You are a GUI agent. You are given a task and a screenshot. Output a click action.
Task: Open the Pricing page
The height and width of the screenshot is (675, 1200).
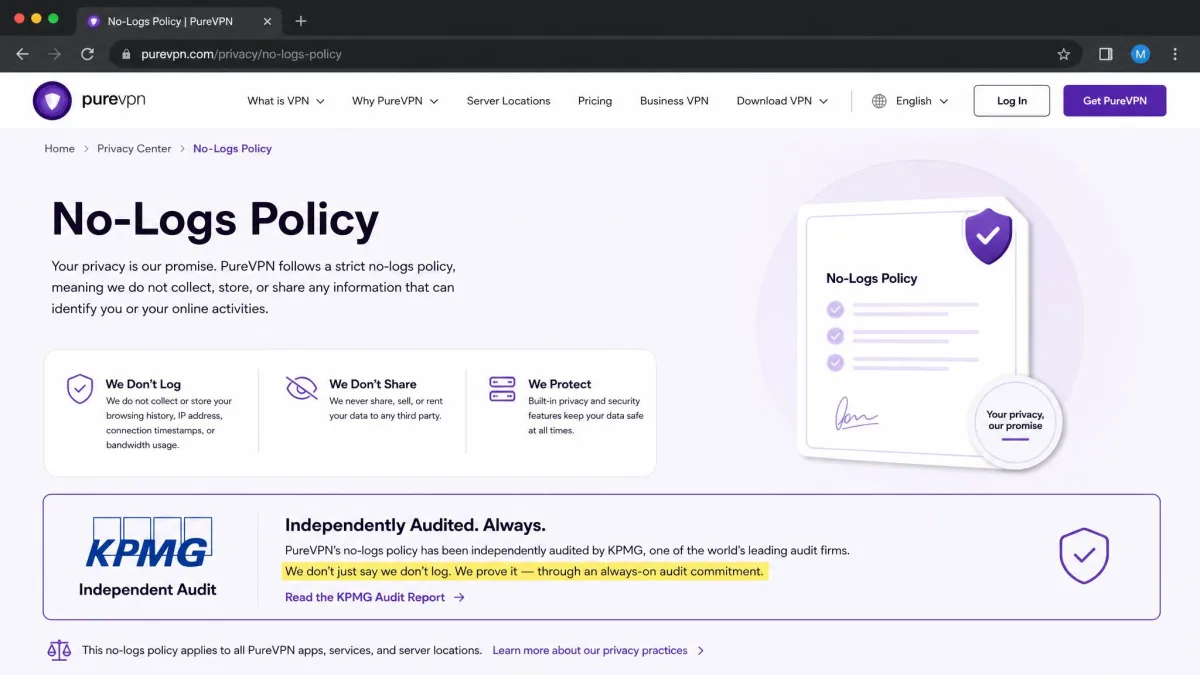(x=595, y=101)
